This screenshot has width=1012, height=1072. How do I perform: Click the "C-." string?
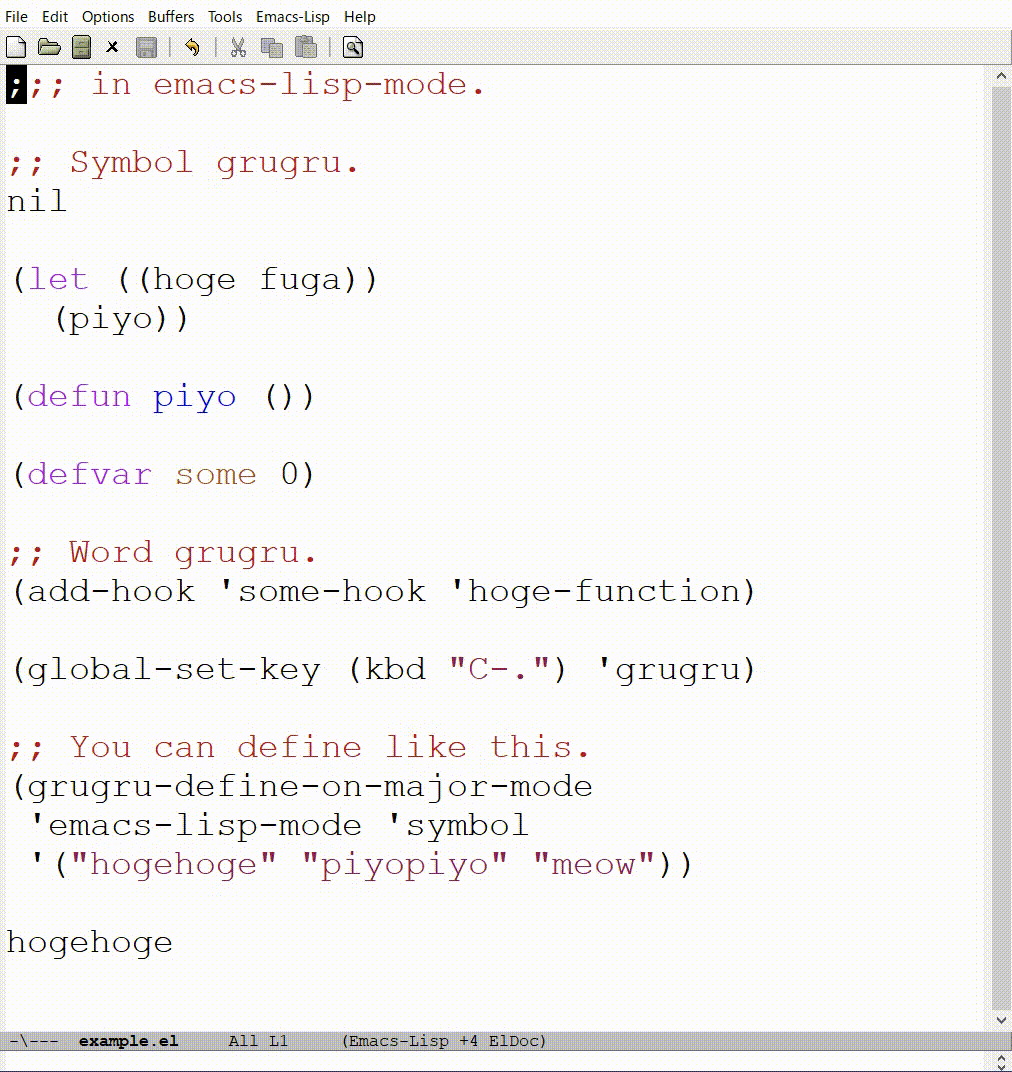coord(499,669)
